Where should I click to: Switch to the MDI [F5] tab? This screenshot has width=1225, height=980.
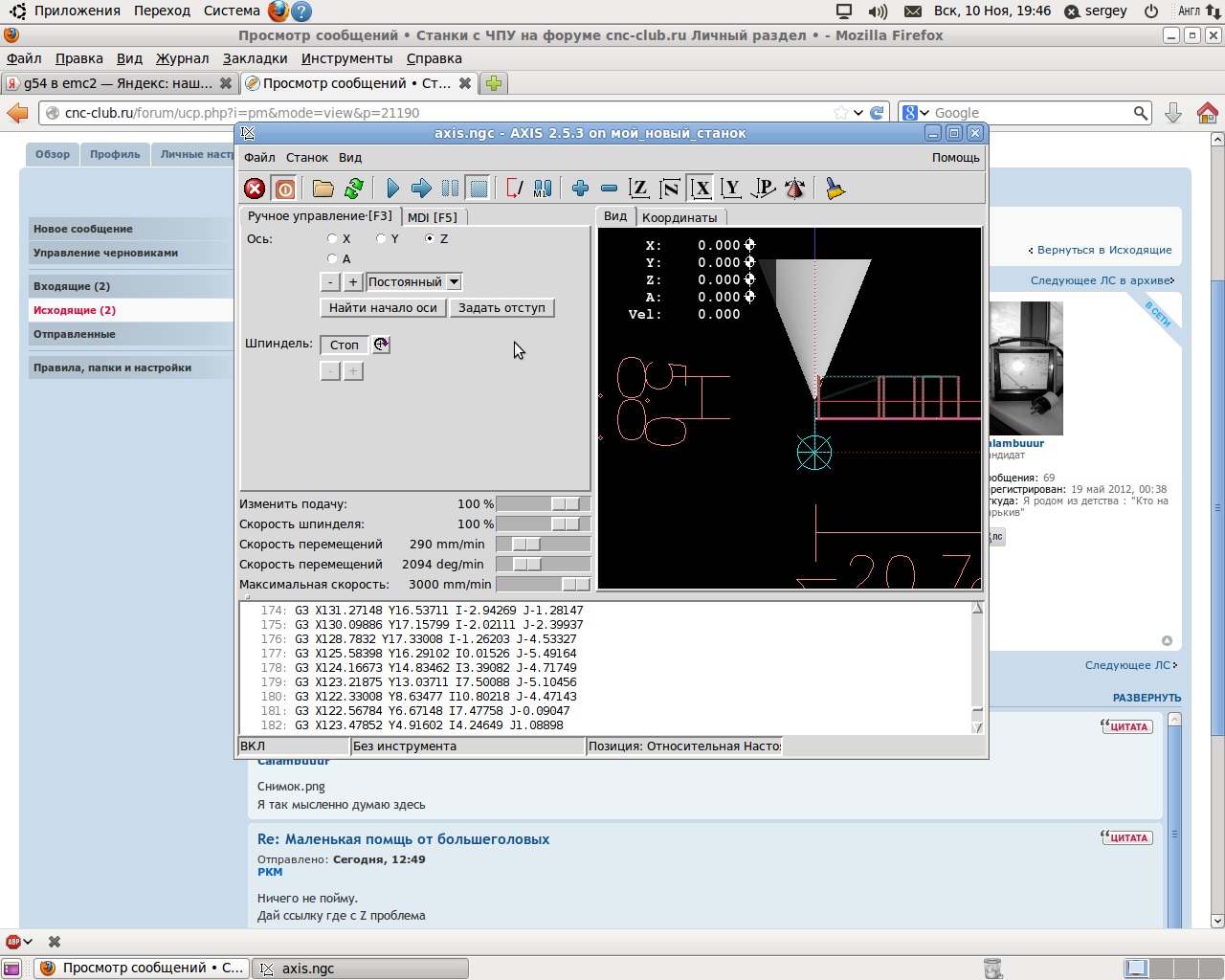[x=433, y=217]
